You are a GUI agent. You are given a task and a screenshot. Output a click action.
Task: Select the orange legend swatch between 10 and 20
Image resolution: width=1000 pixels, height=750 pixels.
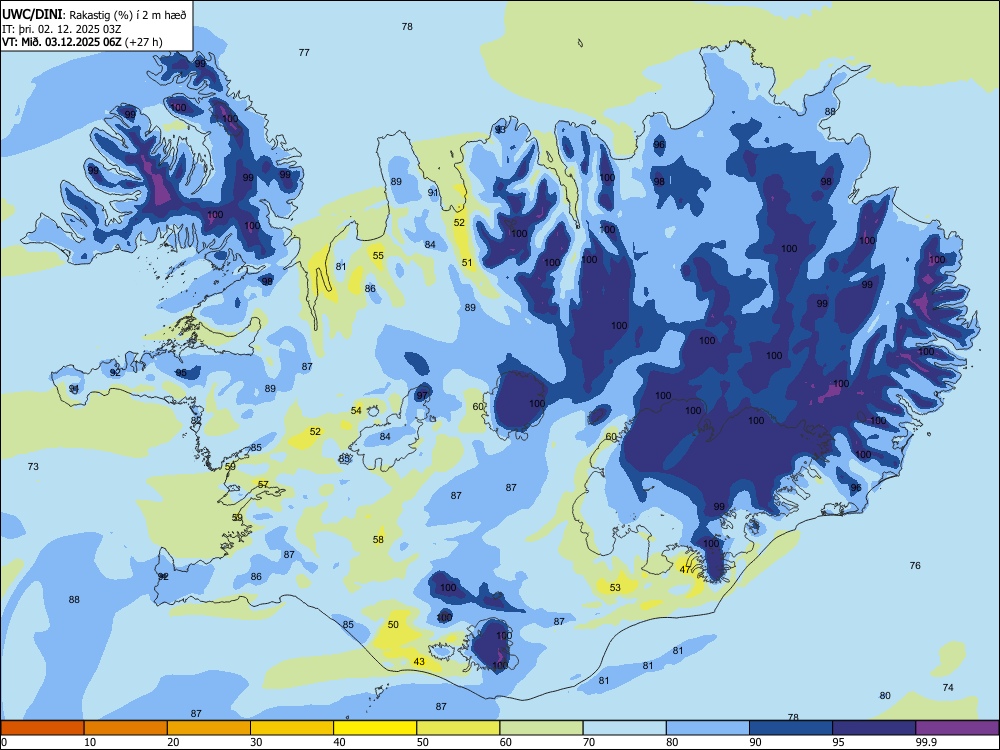point(126,728)
